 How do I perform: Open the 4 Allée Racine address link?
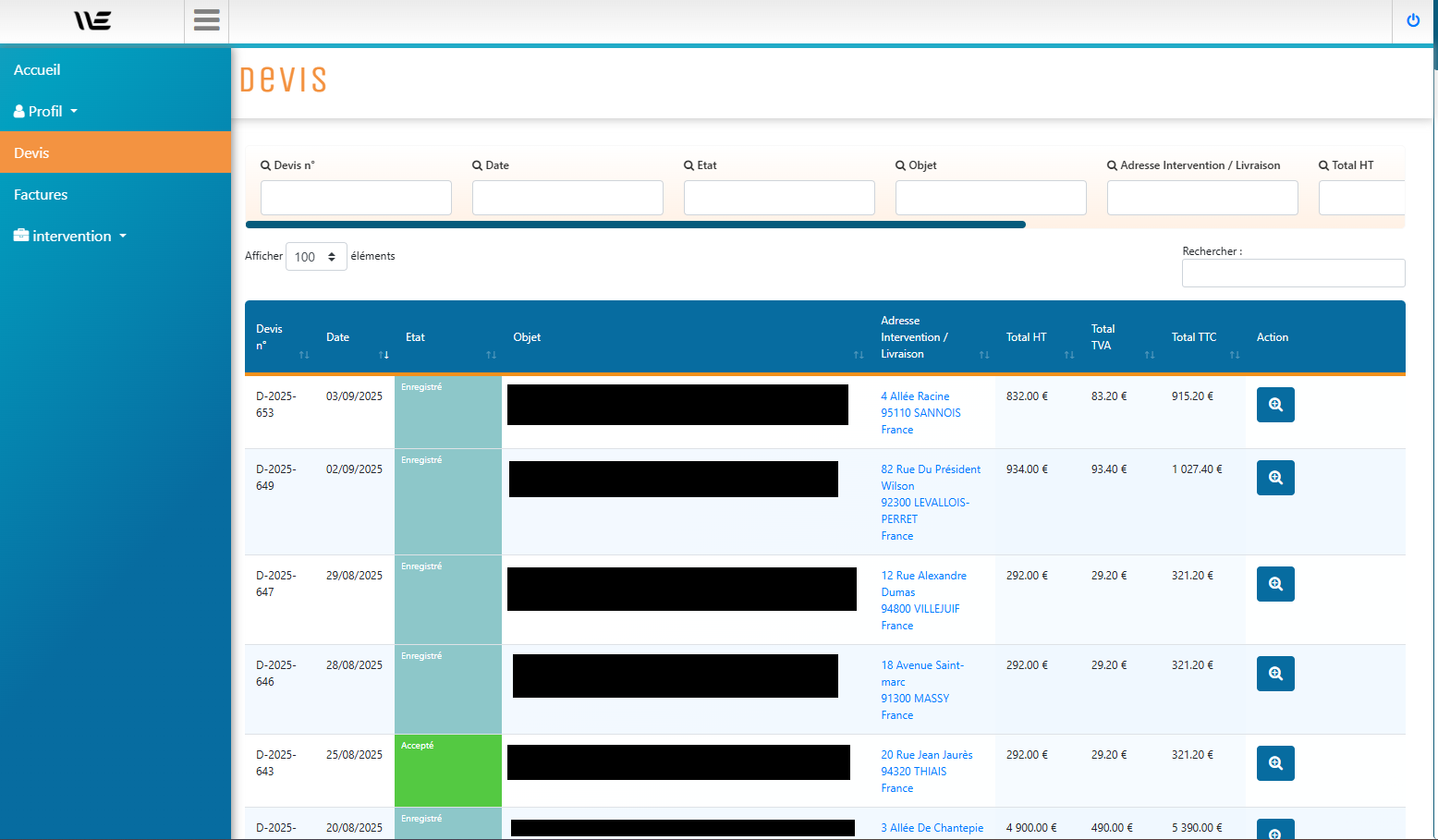pos(915,396)
